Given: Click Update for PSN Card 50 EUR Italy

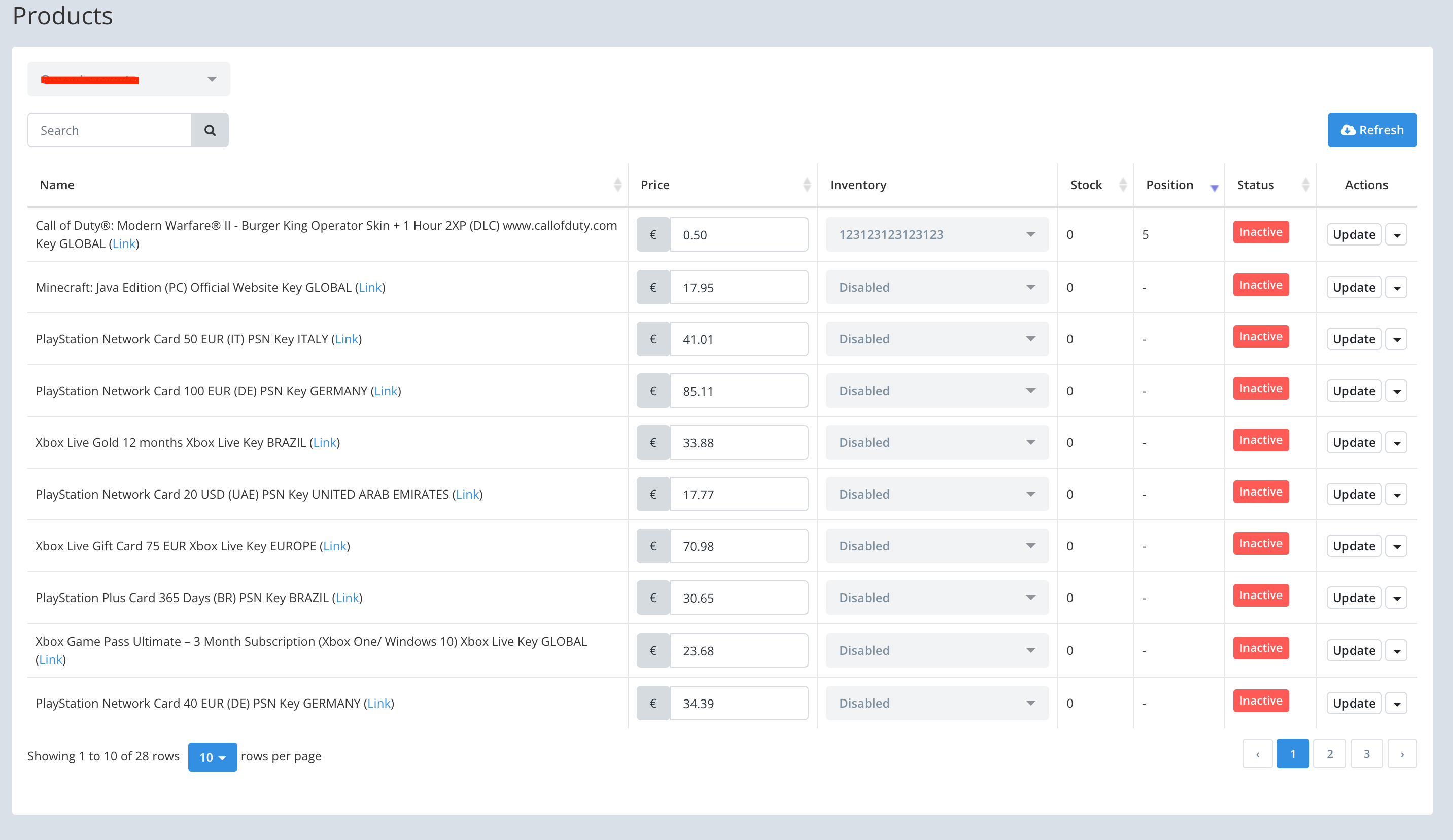Looking at the screenshot, I should pyautogui.click(x=1354, y=339).
